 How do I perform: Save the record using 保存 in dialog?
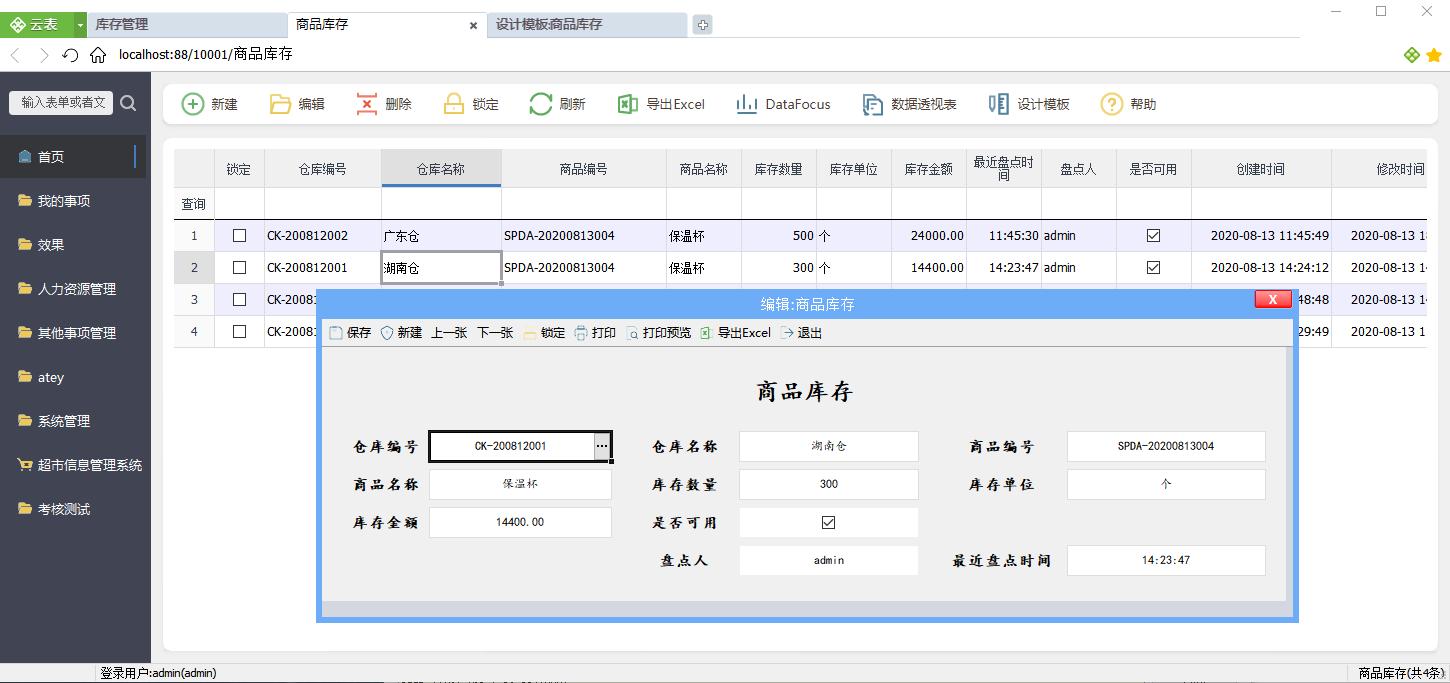[352, 332]
